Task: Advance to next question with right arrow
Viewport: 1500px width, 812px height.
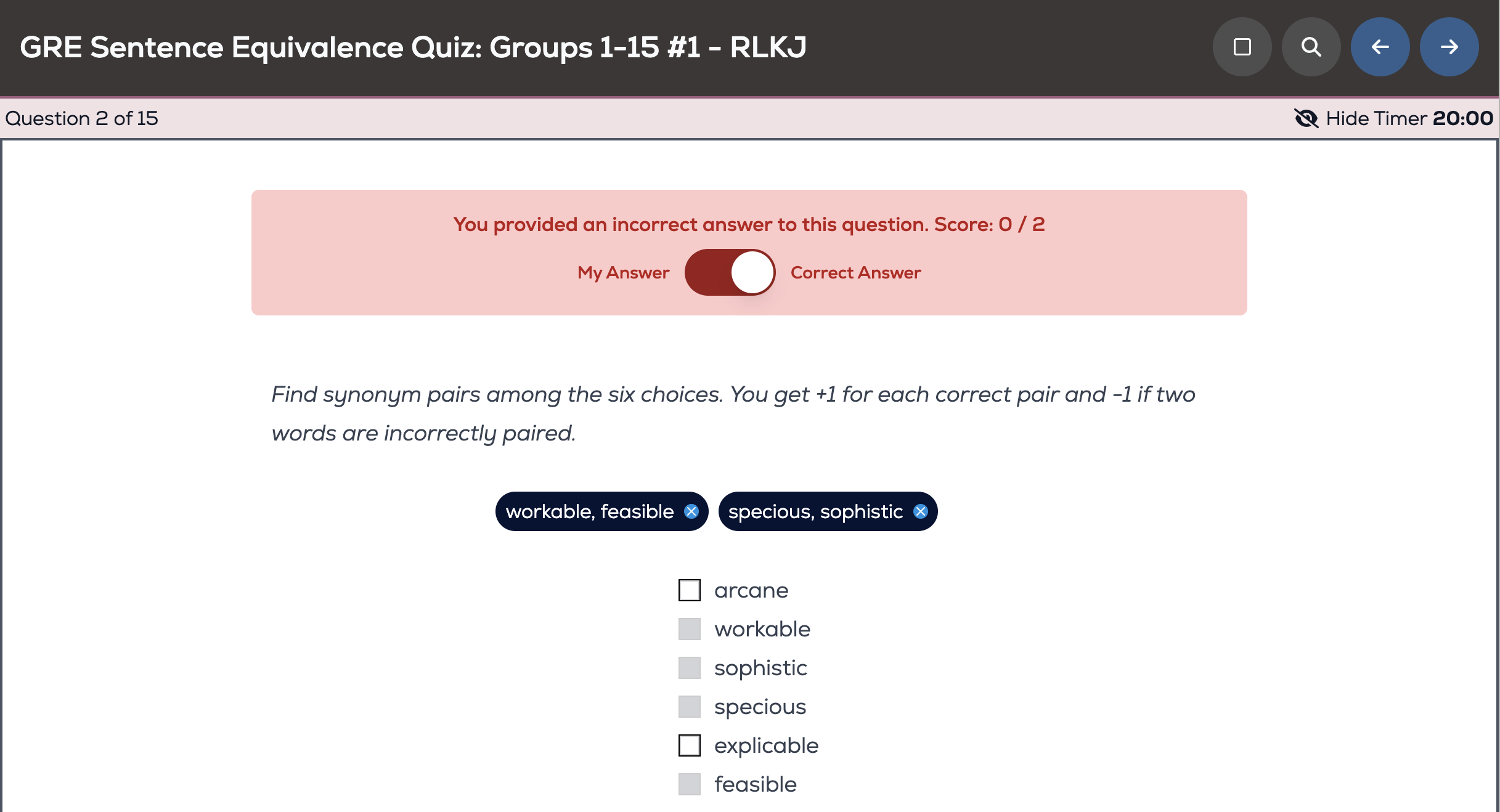Action: click(x=1449, y=47)
